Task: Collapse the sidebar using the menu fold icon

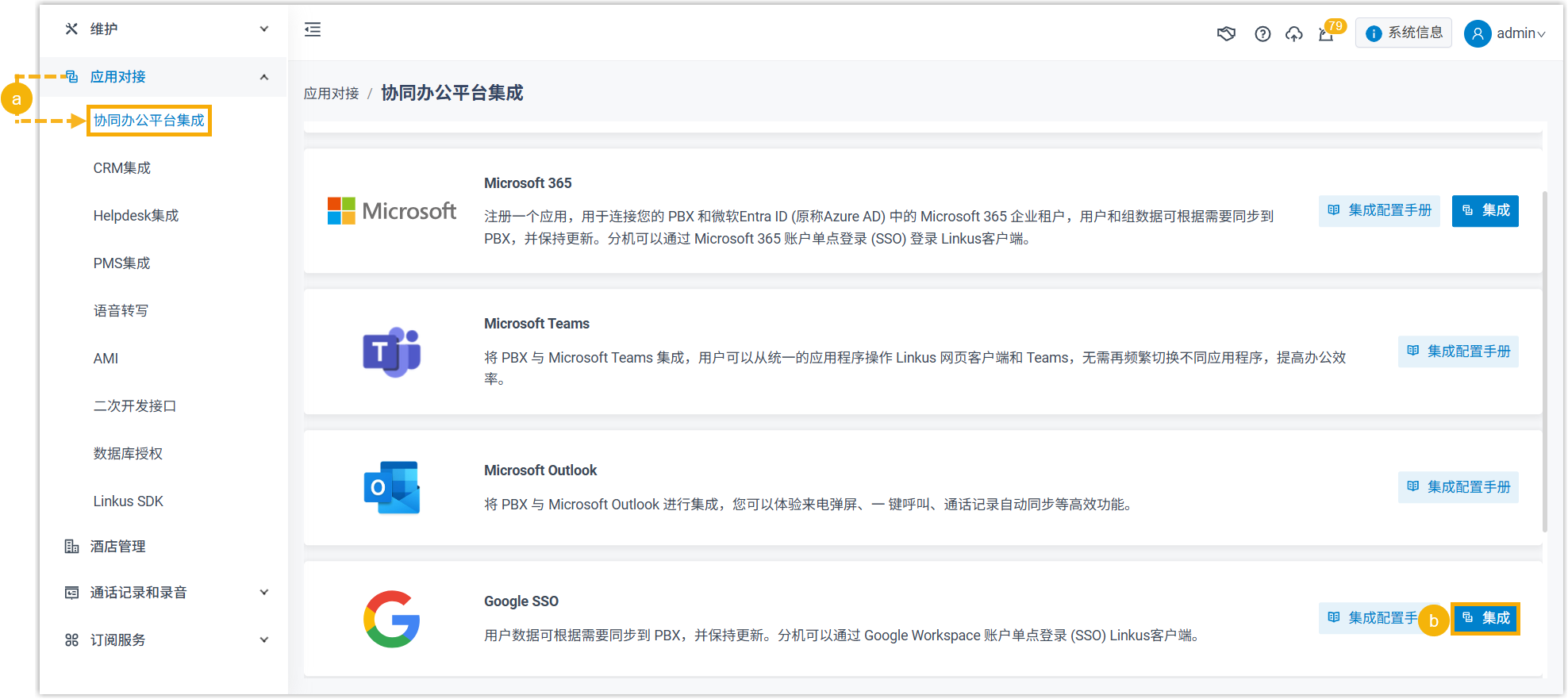Action: 313,29
